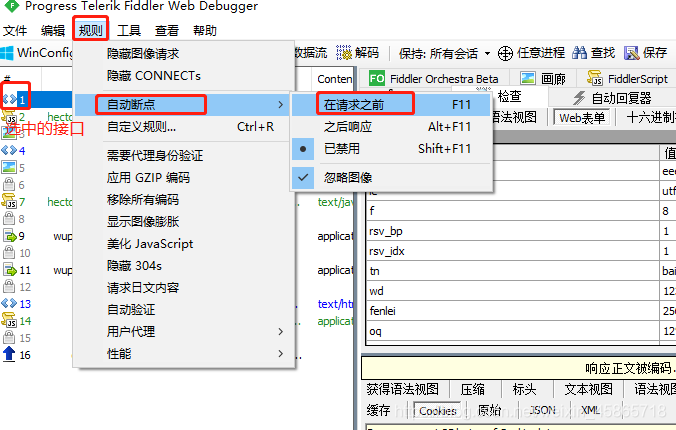The width and height of the screenshot is (676, 430).
Task: Select session 9 post icon
Action: [x=9, y=235]
